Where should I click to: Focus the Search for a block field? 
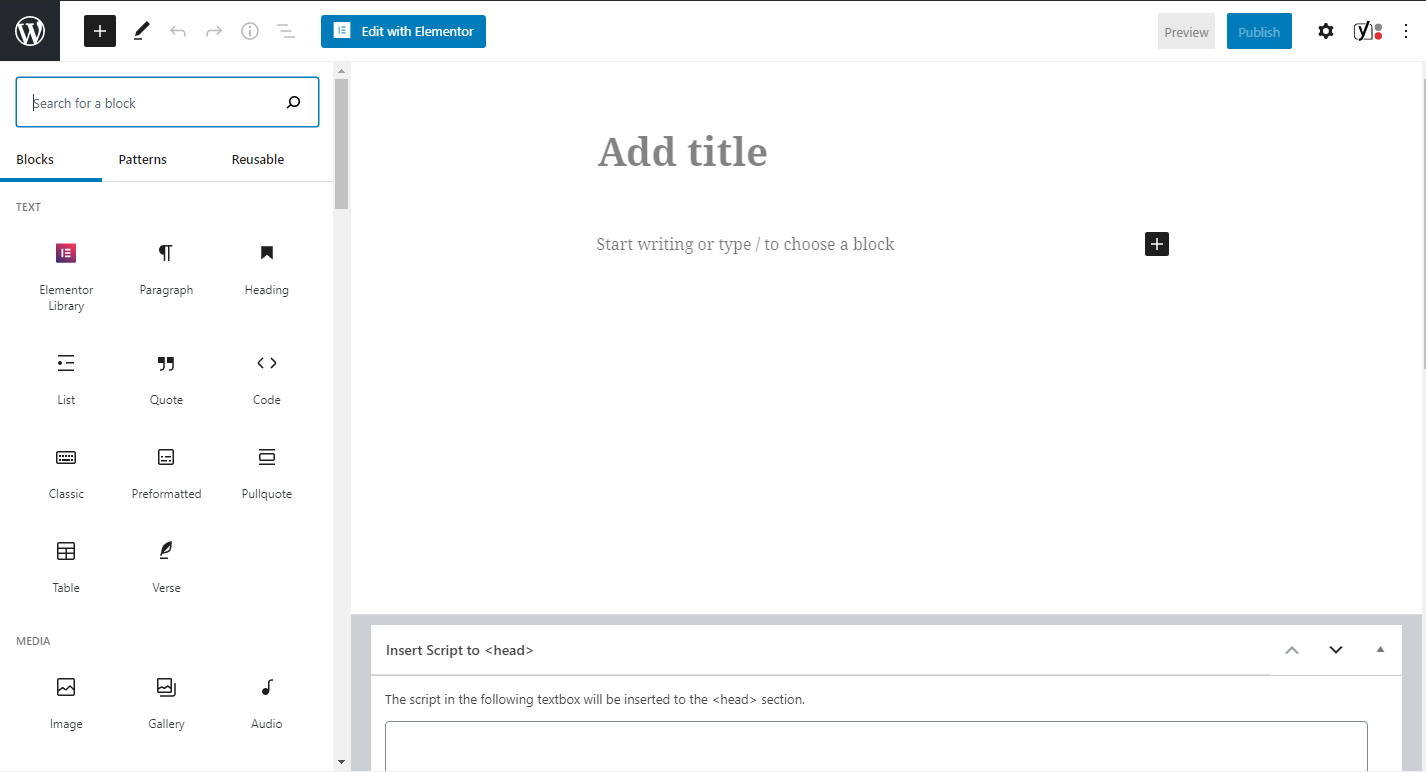[167, 102]
